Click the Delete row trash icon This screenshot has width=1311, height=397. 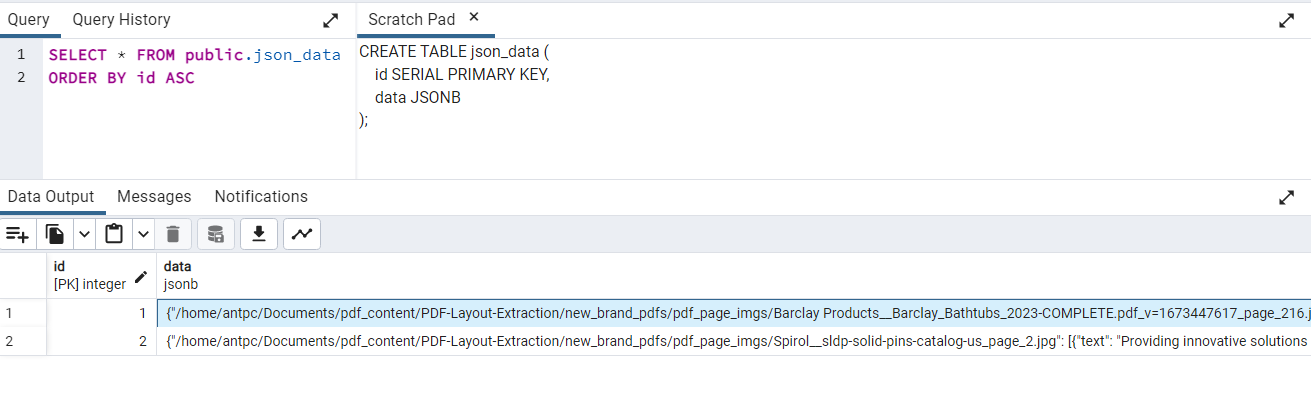point(172,234)
